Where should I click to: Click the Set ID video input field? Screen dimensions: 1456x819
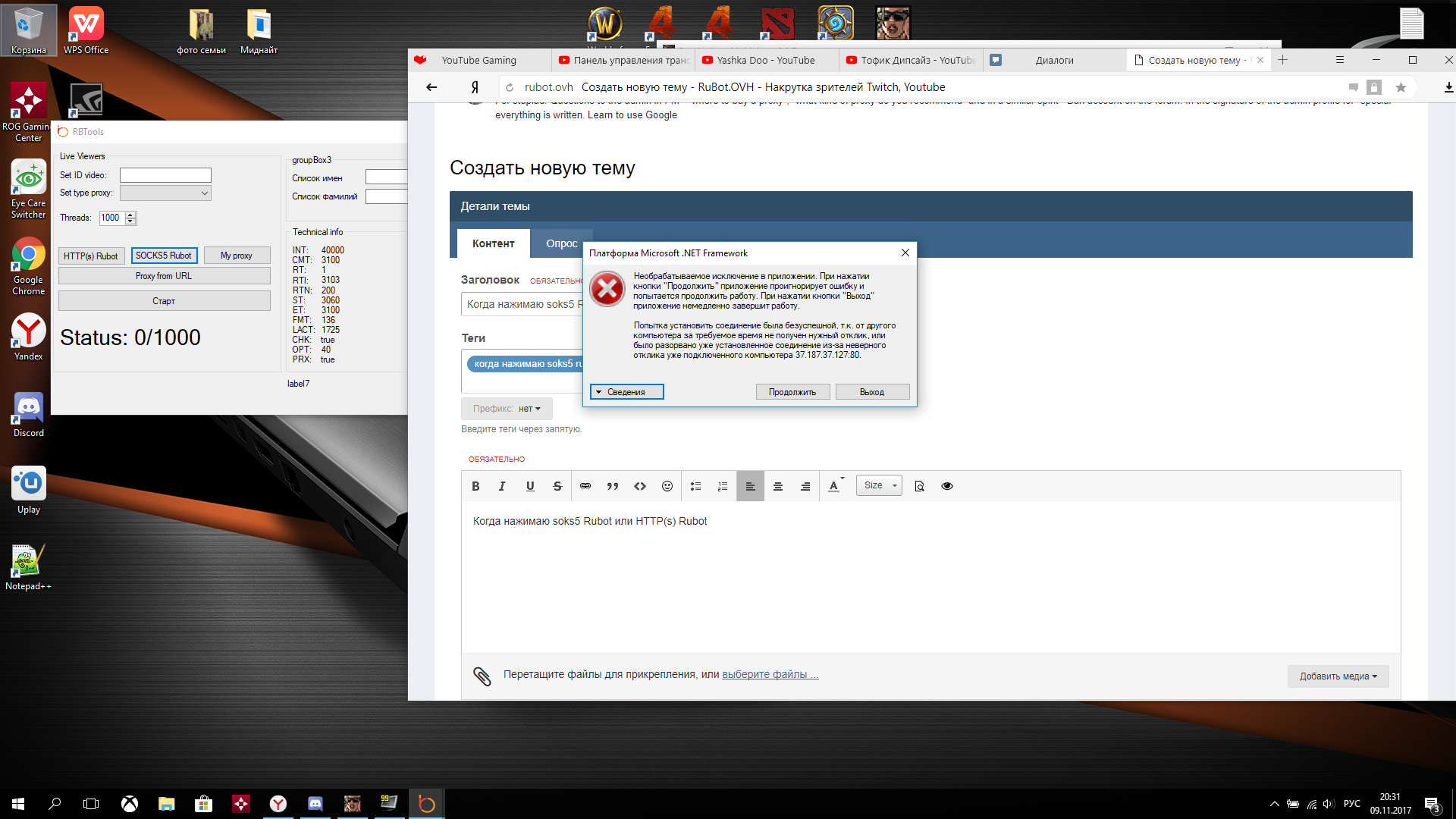[x=165, y=175]
